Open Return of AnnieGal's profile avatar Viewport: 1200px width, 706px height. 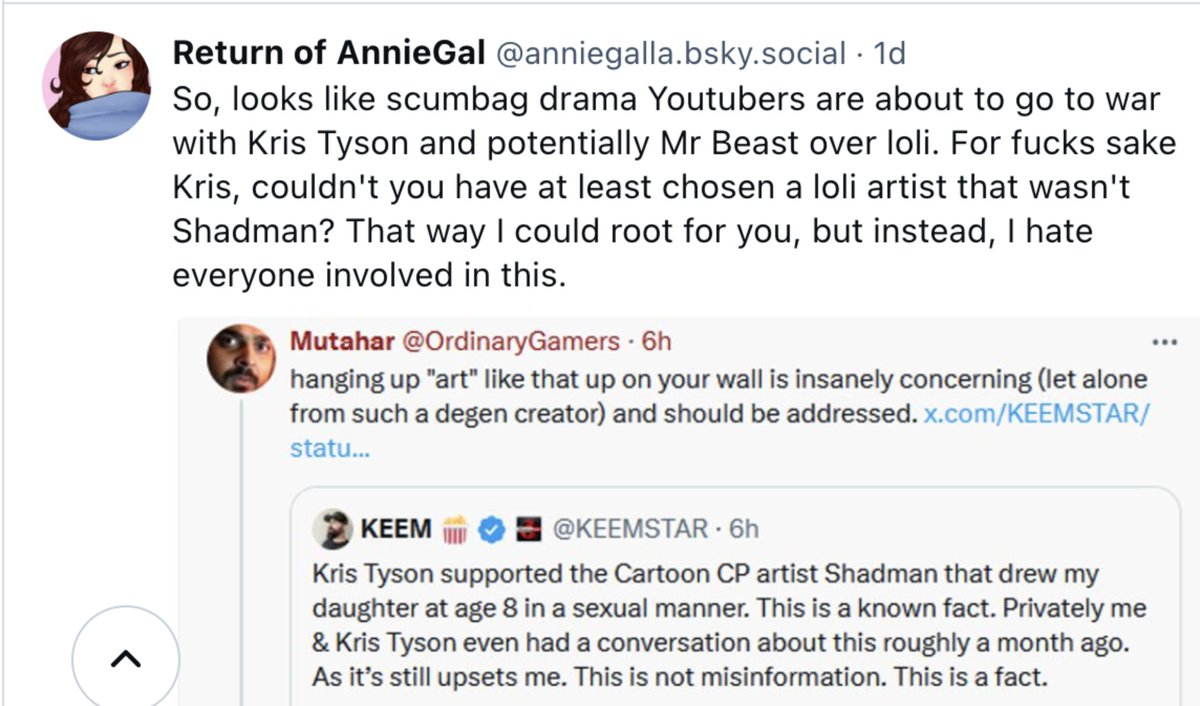[x=97, y=85]
